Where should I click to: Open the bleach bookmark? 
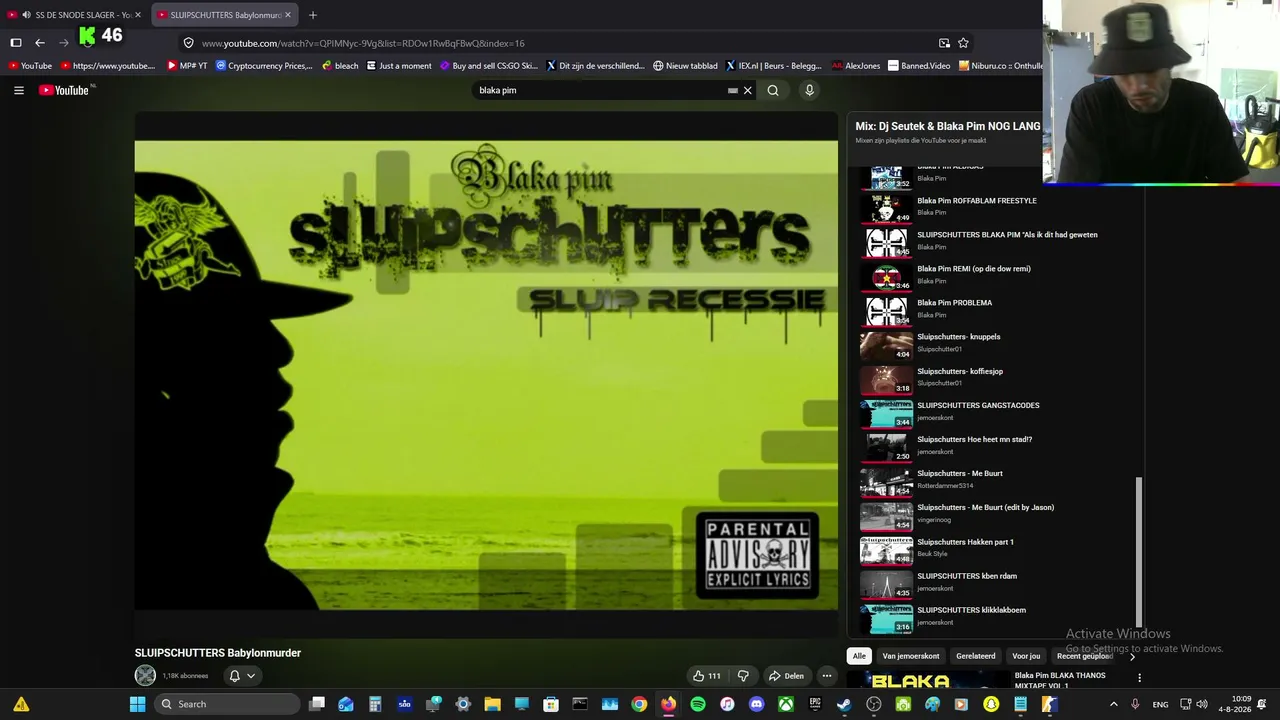coord(340,66)
